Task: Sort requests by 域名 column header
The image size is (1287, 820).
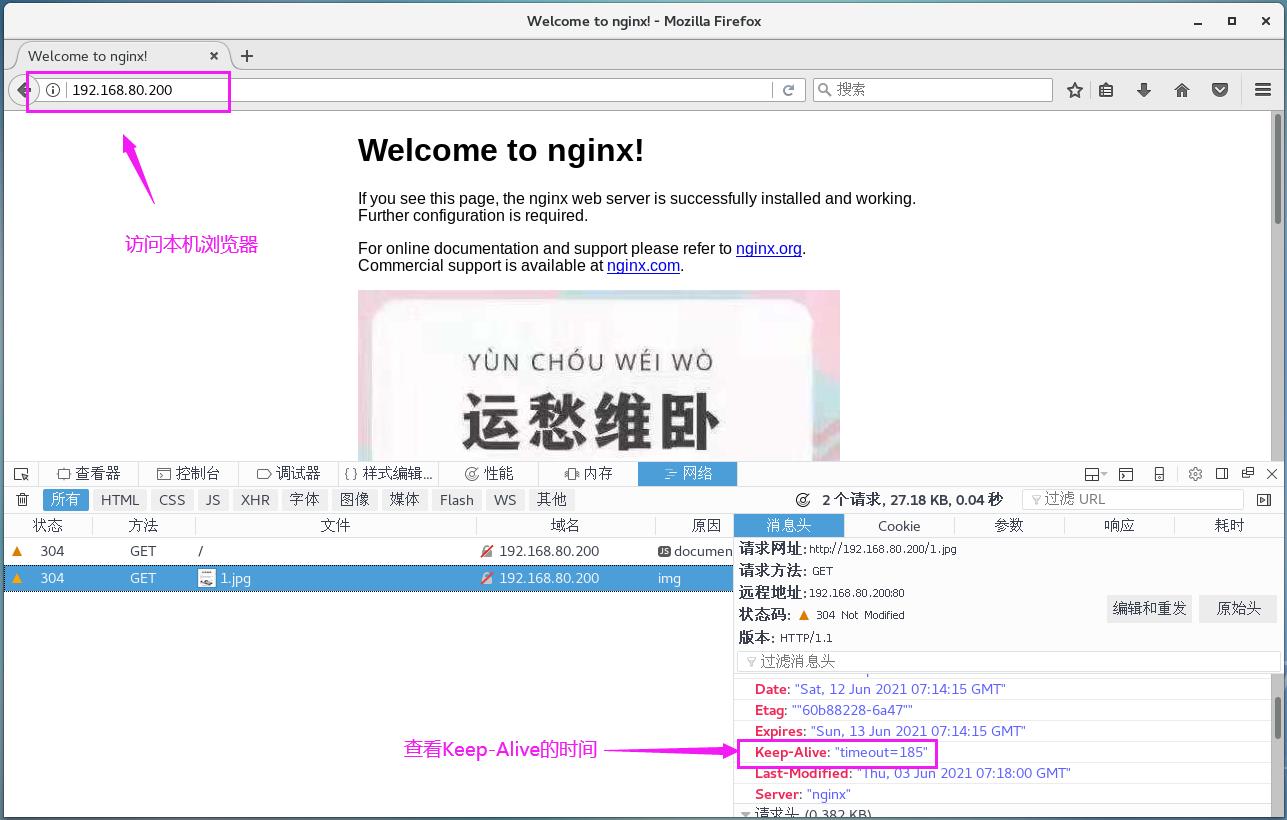Action: tap(565, 525)
